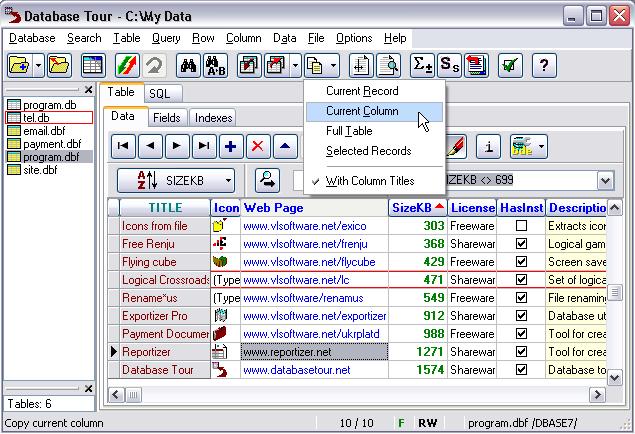
Task: Choose Current Record in copy menu
Action: 374,91
